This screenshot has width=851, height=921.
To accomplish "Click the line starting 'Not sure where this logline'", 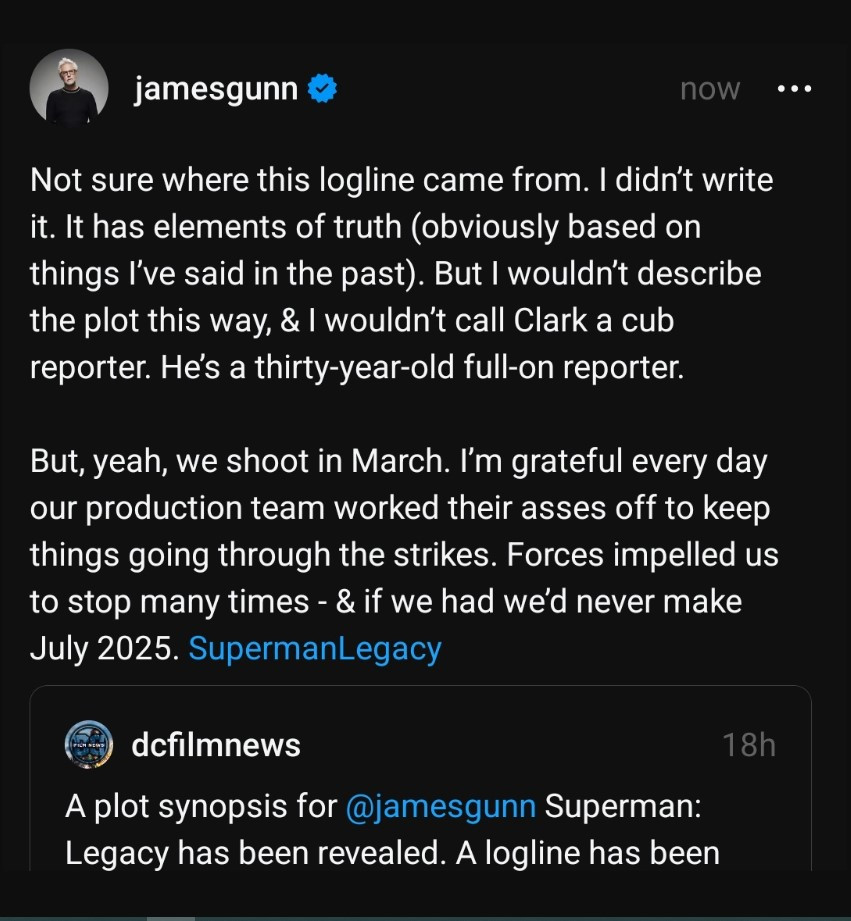I will (x=402, y=181).
